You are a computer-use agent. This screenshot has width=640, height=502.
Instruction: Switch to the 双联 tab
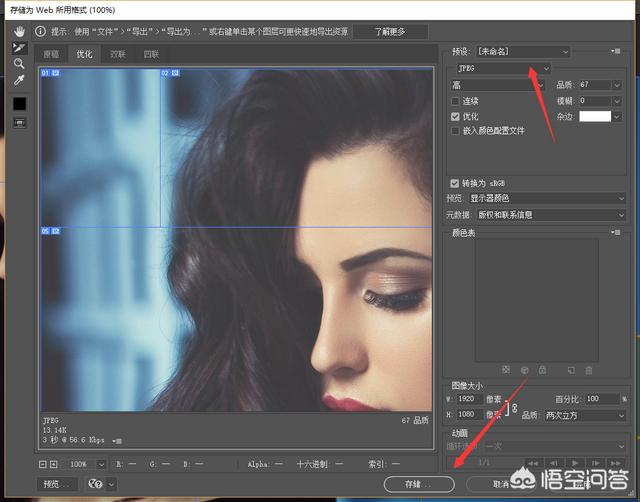pyautogui.click(x=118, y=54)
